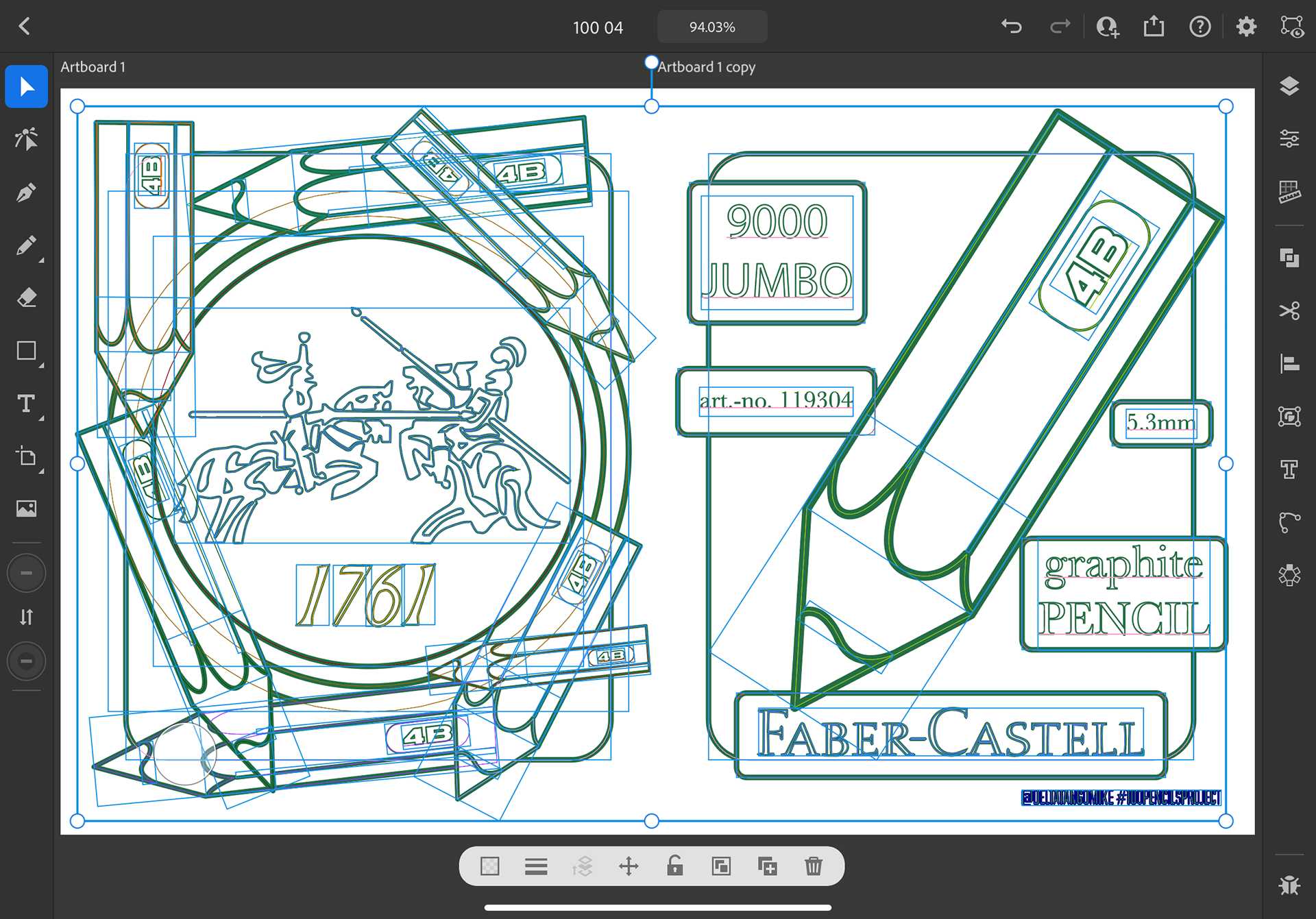Image resolution: width=1316 pixels, height=919 pixels.
Task: Tap the bug report icon
Action: coord(1289,885)
